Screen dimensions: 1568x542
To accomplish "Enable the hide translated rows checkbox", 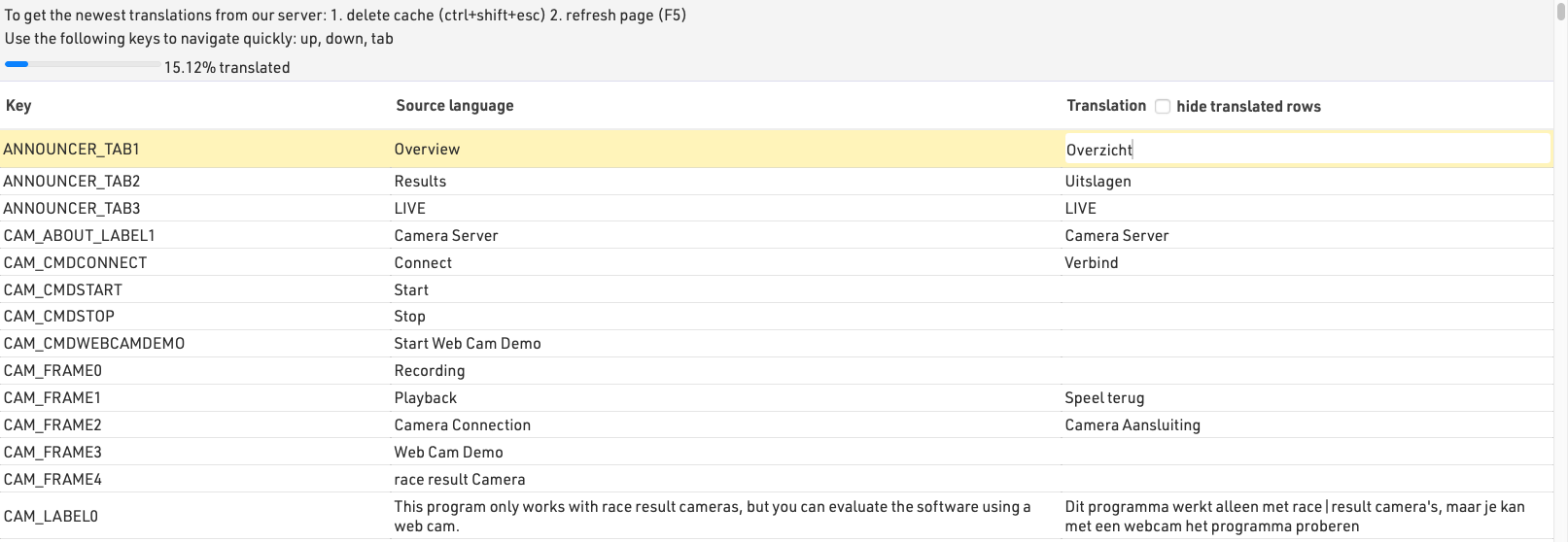I will [x=1163, y=107].
